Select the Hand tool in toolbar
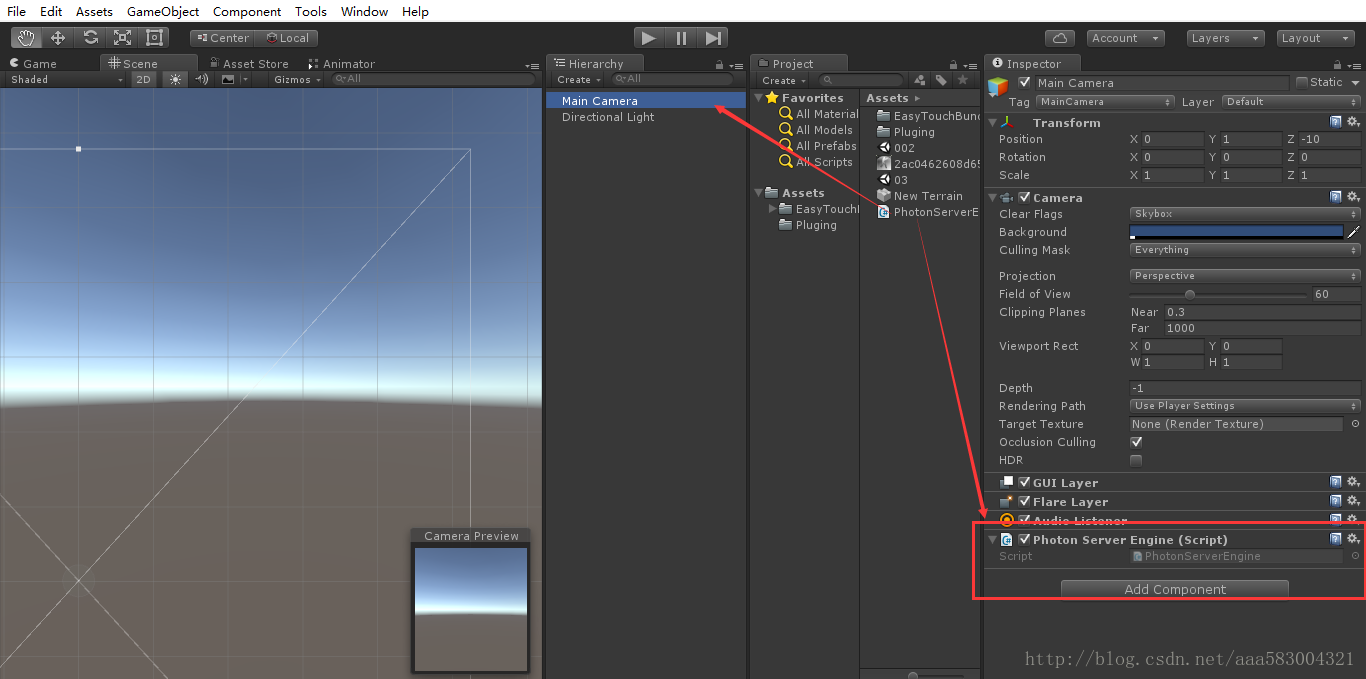Image resolution: width=1366 pixels, height=679 pixels. click(26, 38)
